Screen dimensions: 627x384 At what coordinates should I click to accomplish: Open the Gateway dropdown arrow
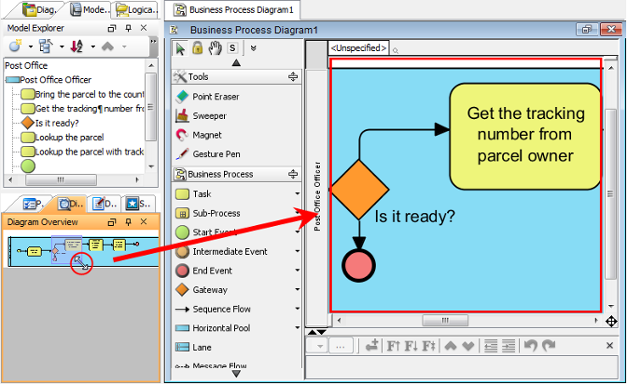[x=298, y=289]
